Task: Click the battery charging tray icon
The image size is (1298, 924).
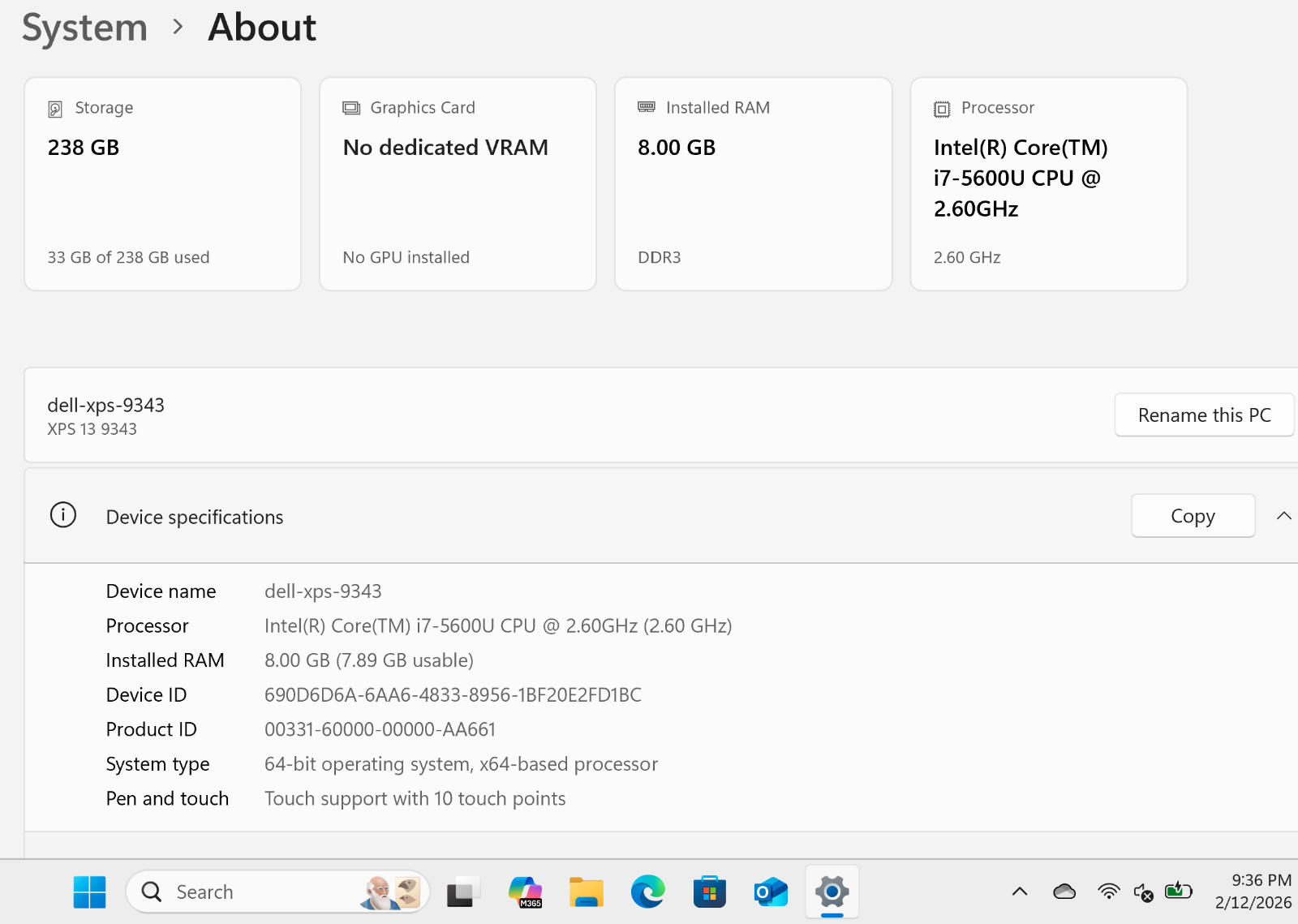Action: click(1179, 892)
